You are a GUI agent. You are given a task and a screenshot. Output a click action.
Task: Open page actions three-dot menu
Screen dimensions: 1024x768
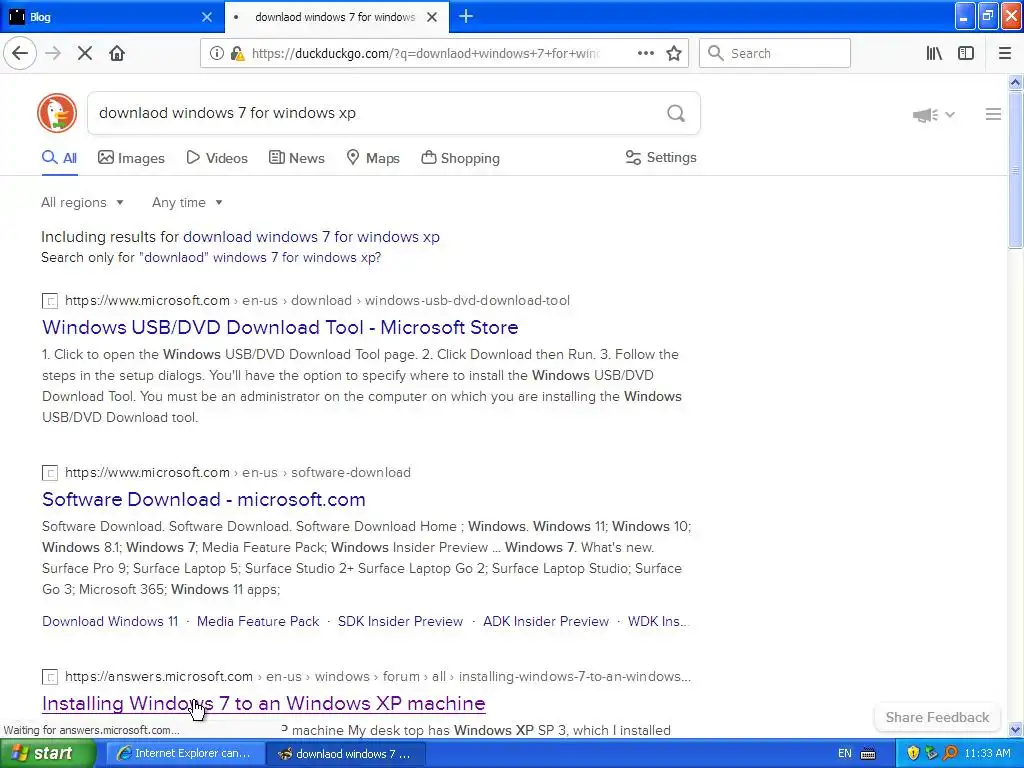[645, 54]
